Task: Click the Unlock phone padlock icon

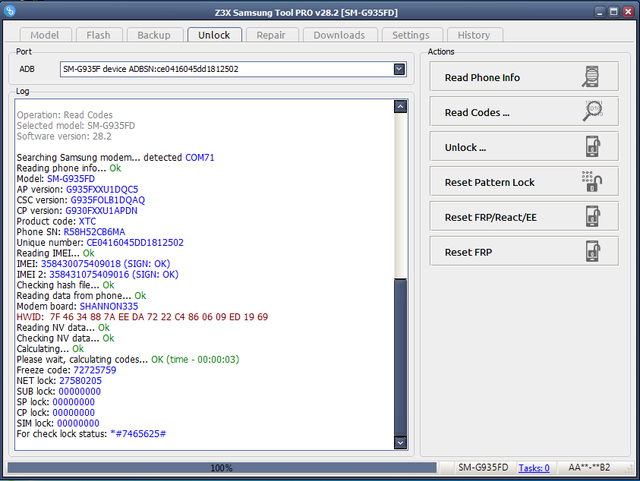Action: click(593, 146)
